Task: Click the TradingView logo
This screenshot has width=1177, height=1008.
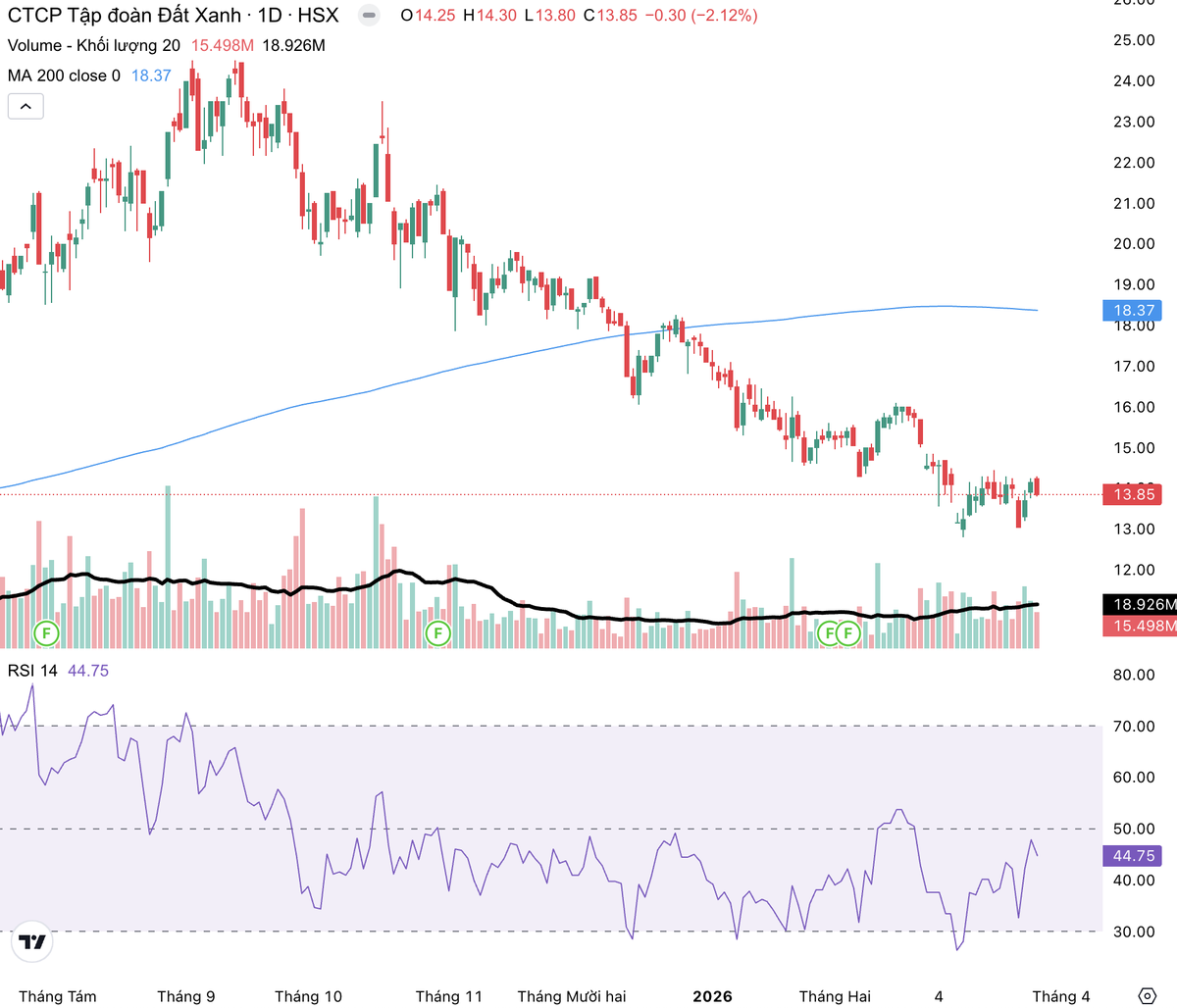Action: click(x=31, y=942)
